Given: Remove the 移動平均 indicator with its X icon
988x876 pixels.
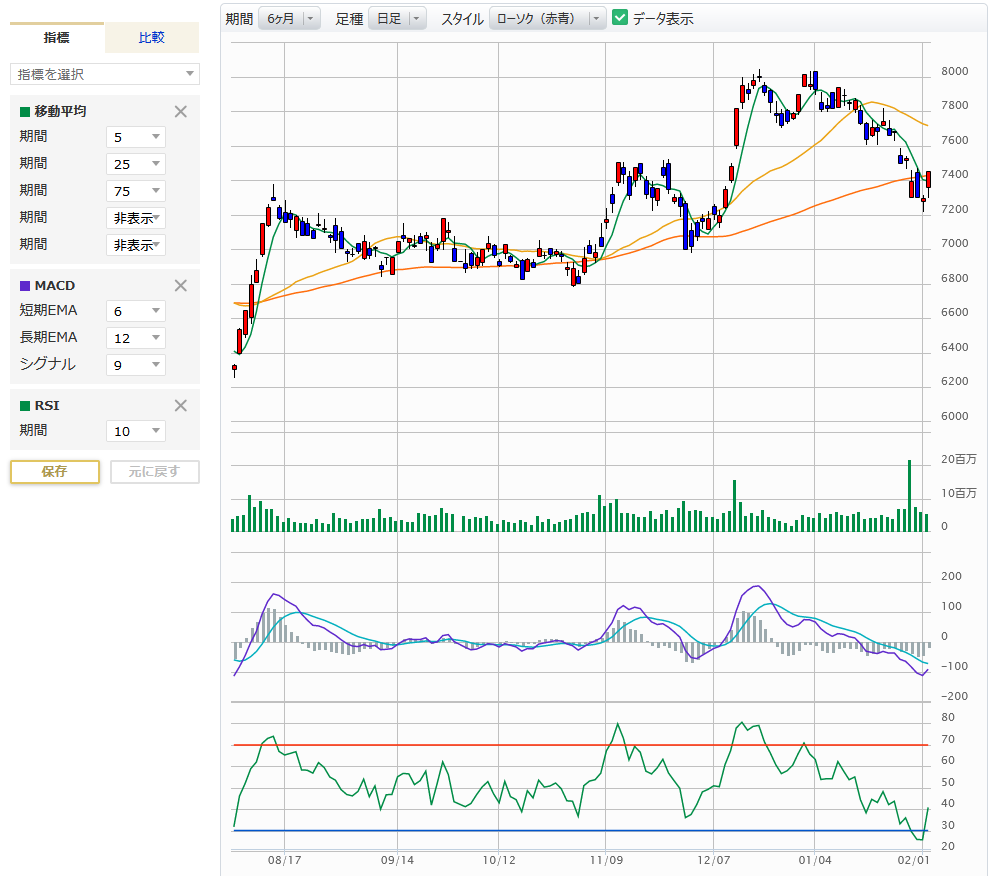Looking at the screenshot, I should (x=180, y=112).
